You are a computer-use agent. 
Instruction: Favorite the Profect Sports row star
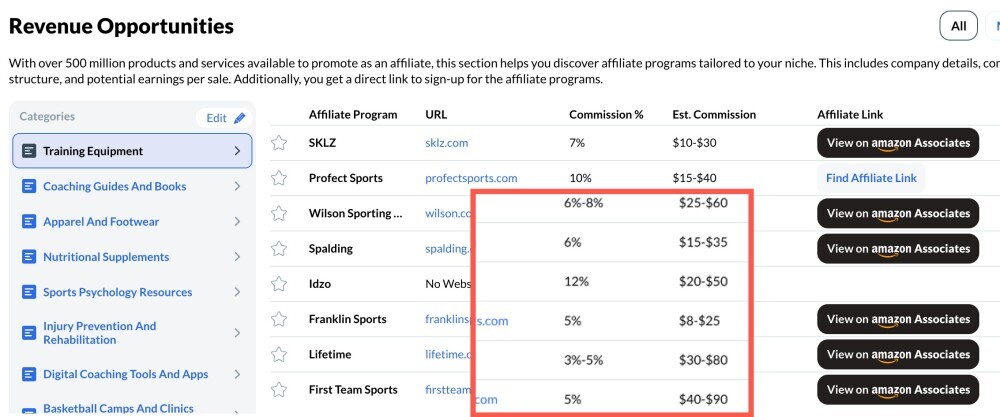(280, 178)
